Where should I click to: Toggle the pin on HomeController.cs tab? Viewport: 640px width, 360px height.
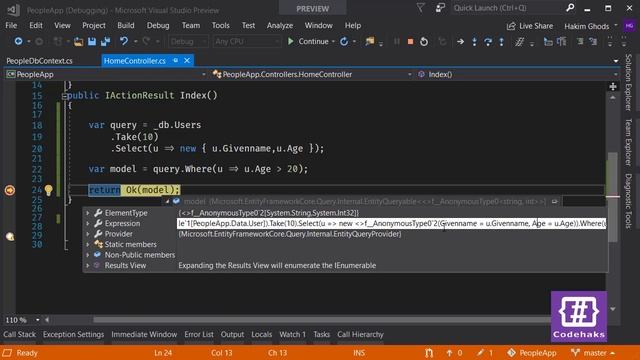click(x=176, y=60)
